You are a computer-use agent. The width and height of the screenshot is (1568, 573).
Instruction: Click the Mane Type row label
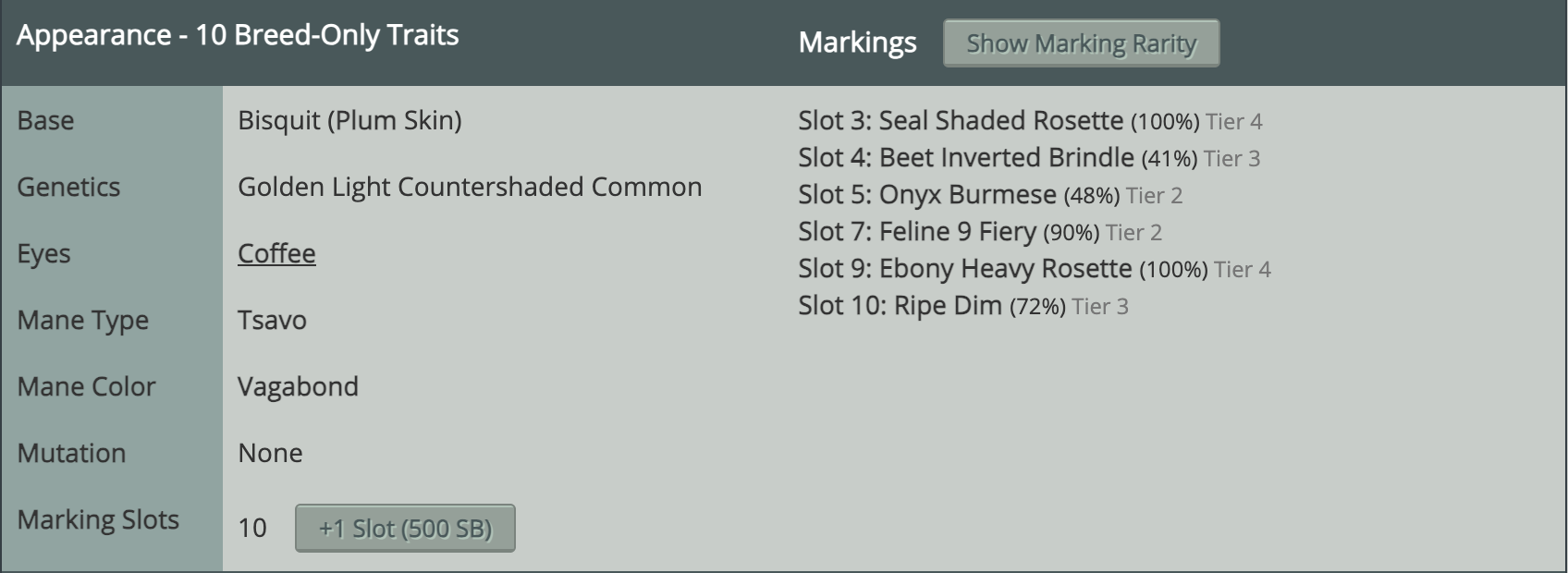click(82, 320)
